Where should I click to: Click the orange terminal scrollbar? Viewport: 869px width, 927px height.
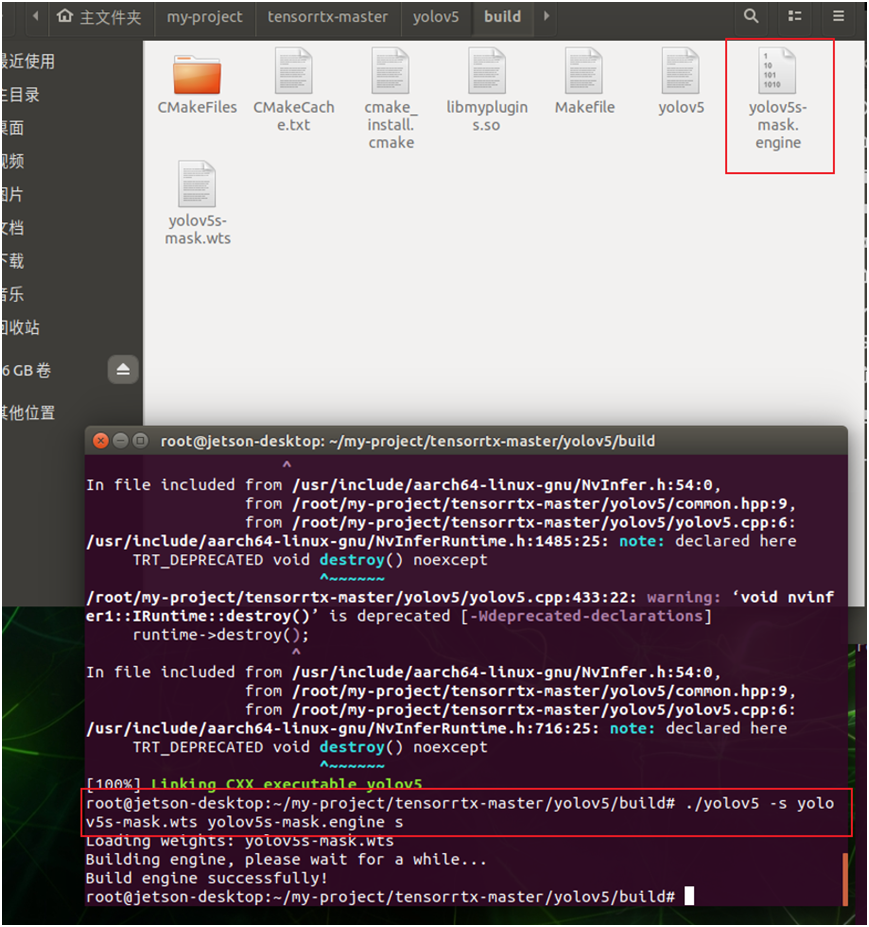point(843,878)
